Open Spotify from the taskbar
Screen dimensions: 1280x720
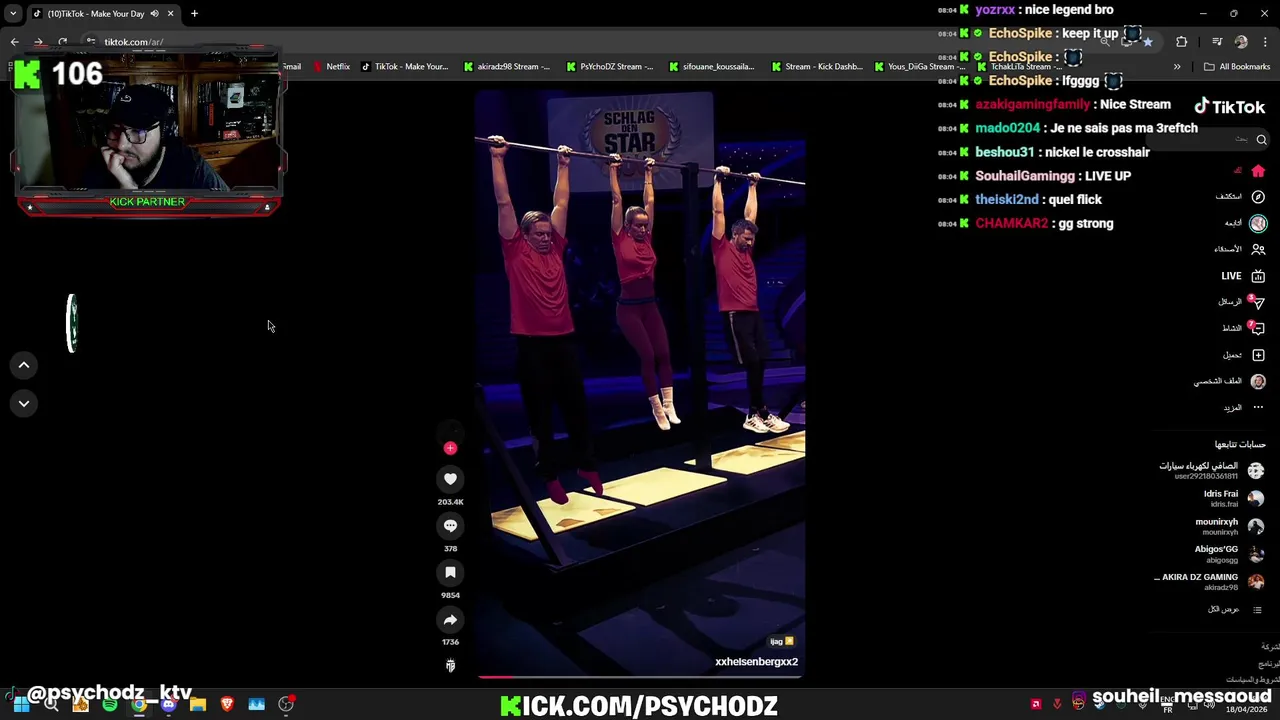coord(110,705)
